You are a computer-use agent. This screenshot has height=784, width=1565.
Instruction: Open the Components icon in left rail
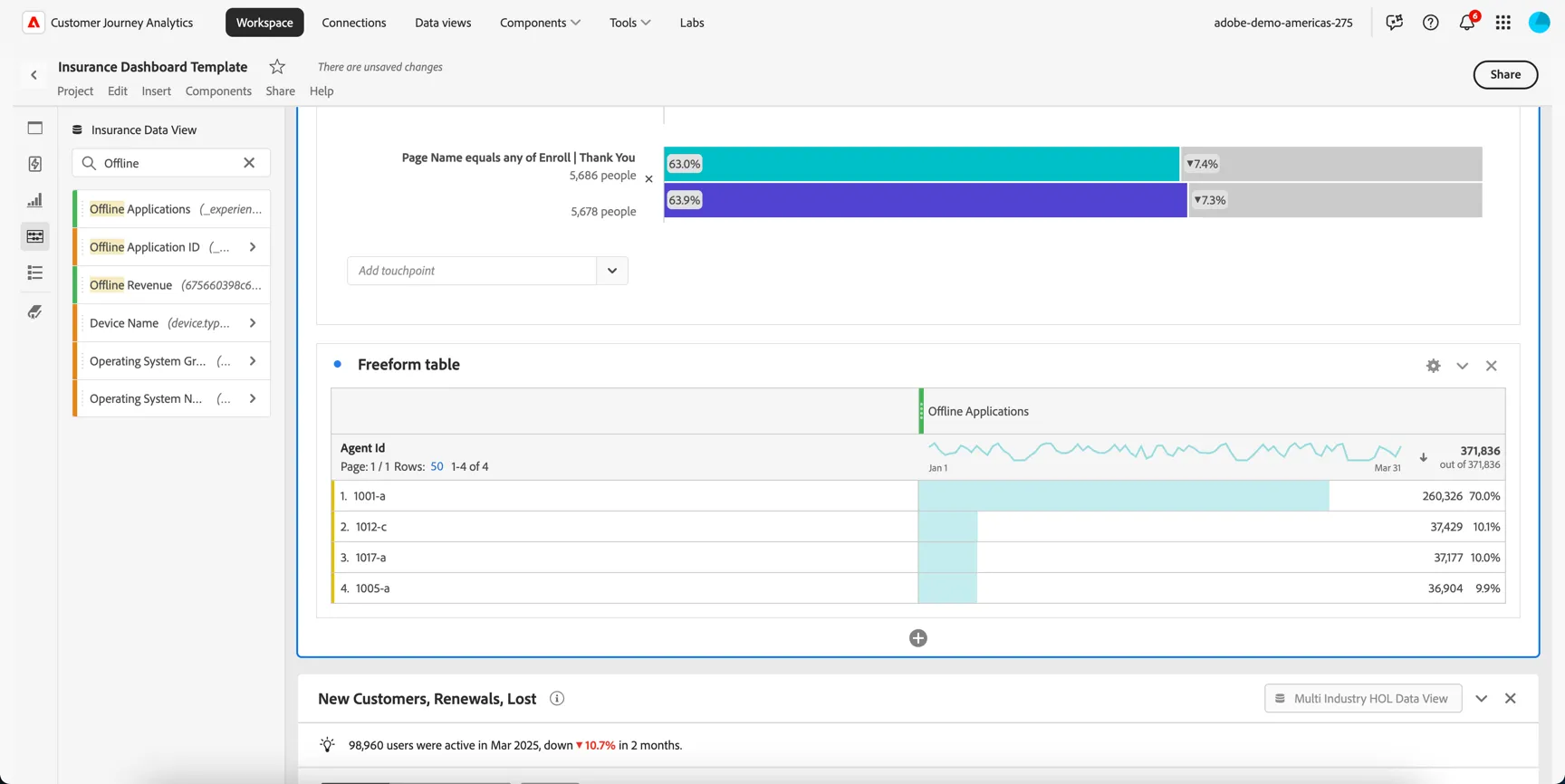click(x=35, y=236)
